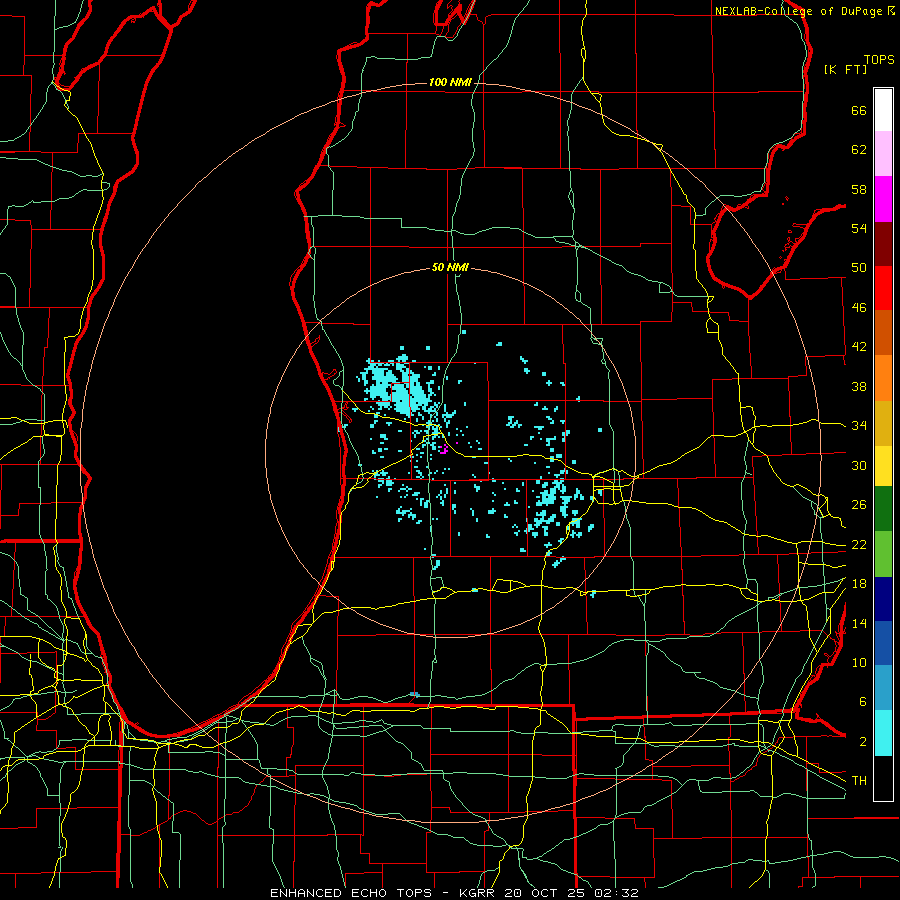Select the bright red legend swatch
The image size is (900, 900).
(883, 288)
